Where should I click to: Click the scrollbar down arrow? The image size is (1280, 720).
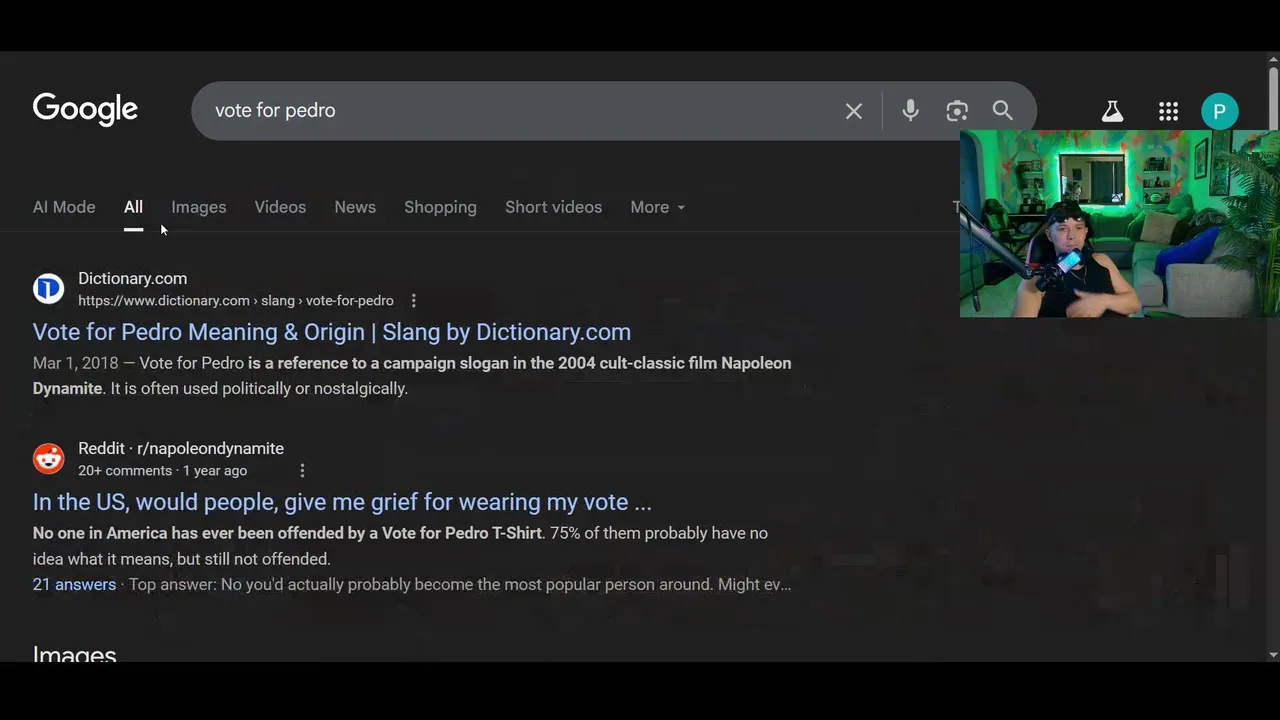click(1273, 655)
